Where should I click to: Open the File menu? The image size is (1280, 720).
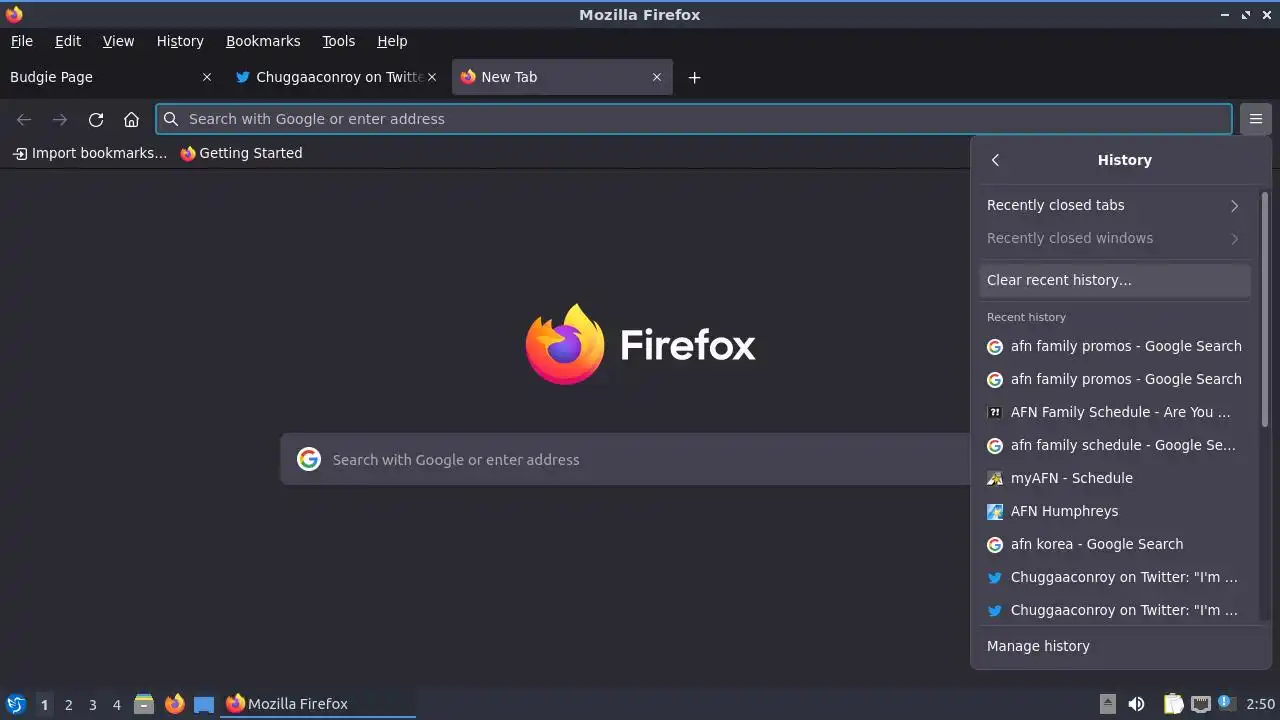(21, 41)
